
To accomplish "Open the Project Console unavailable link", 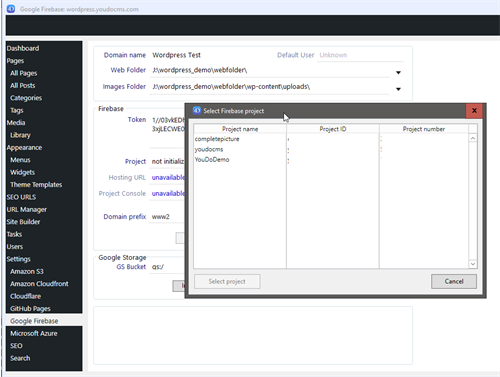I will click(x=168, y=193).
